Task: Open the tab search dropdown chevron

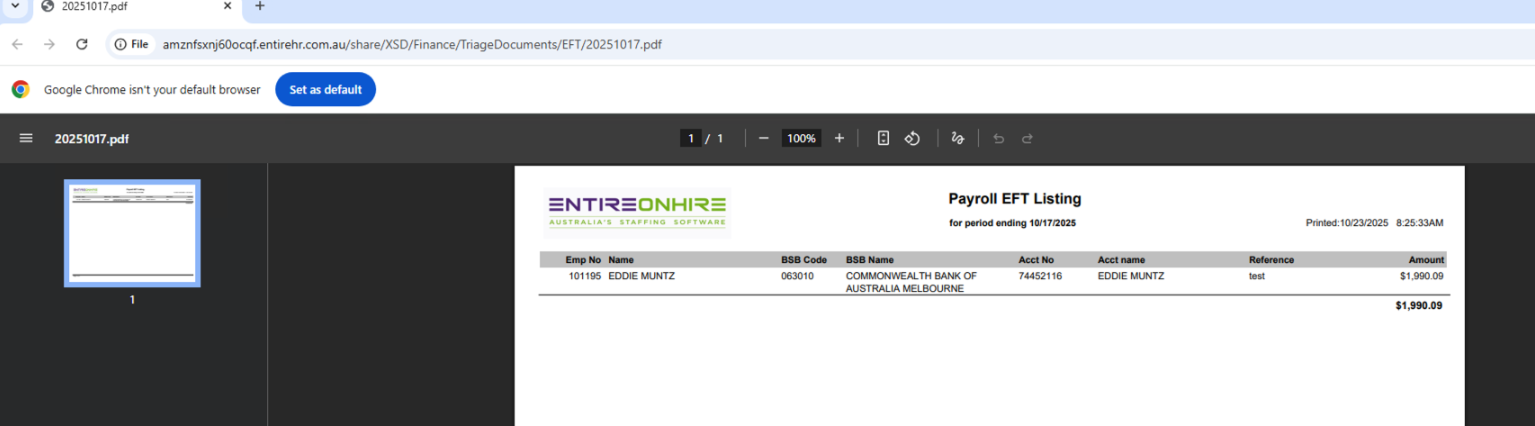Action: pos(14,6)
